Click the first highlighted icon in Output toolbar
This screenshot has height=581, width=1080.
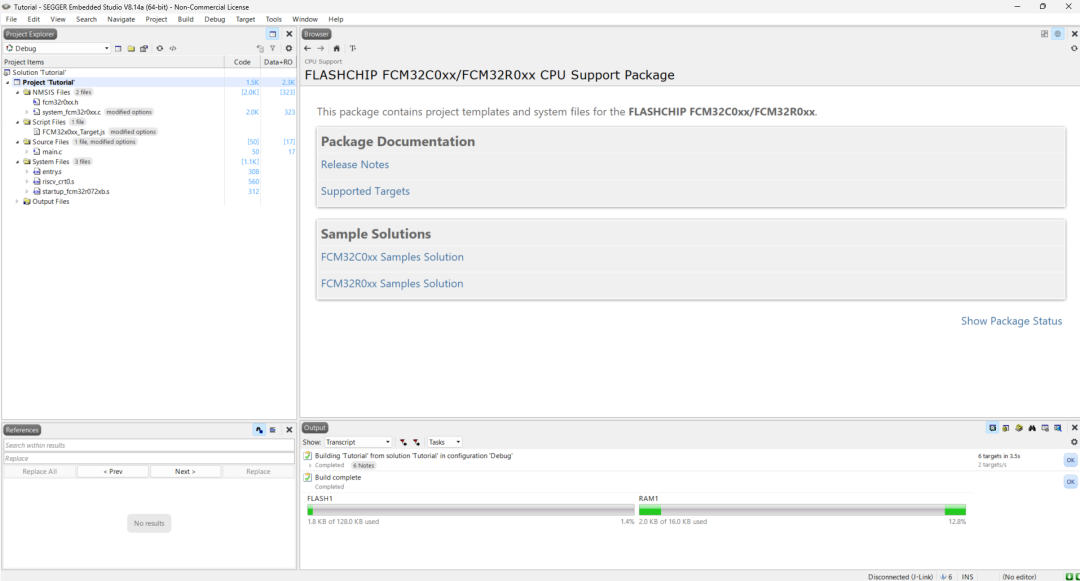point(993,428)
